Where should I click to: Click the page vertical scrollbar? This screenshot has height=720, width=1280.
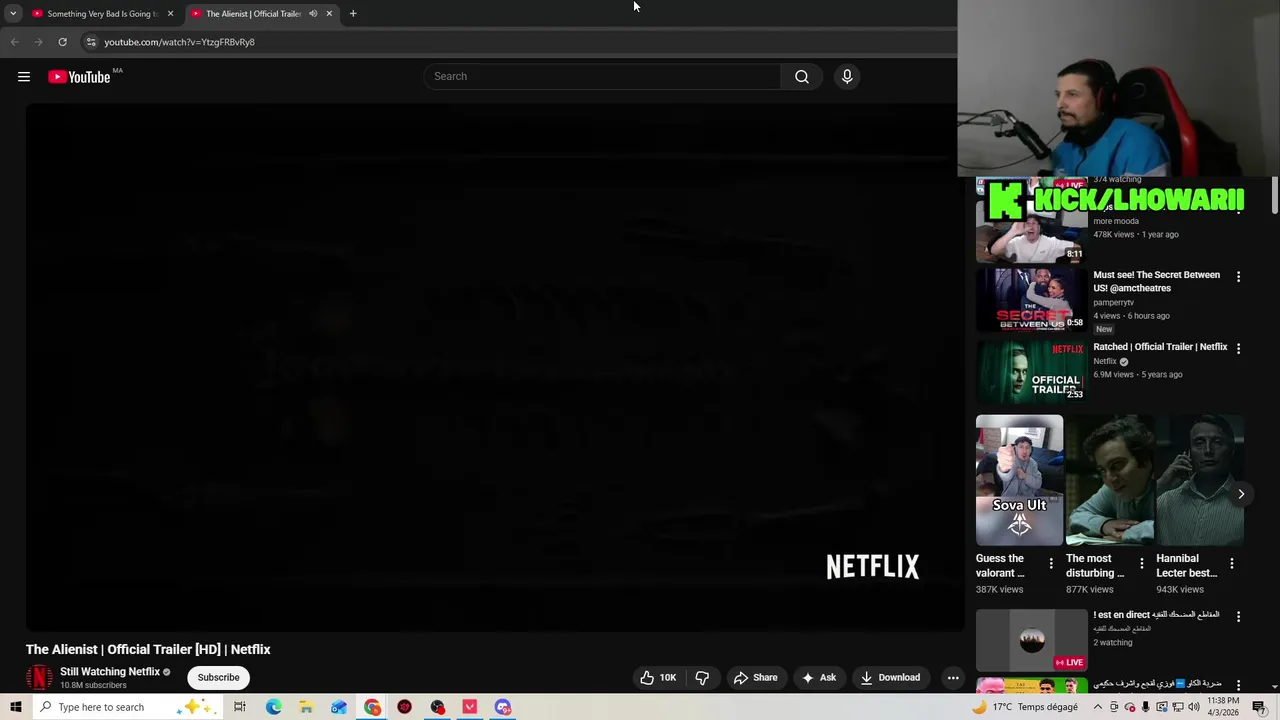1275,195
